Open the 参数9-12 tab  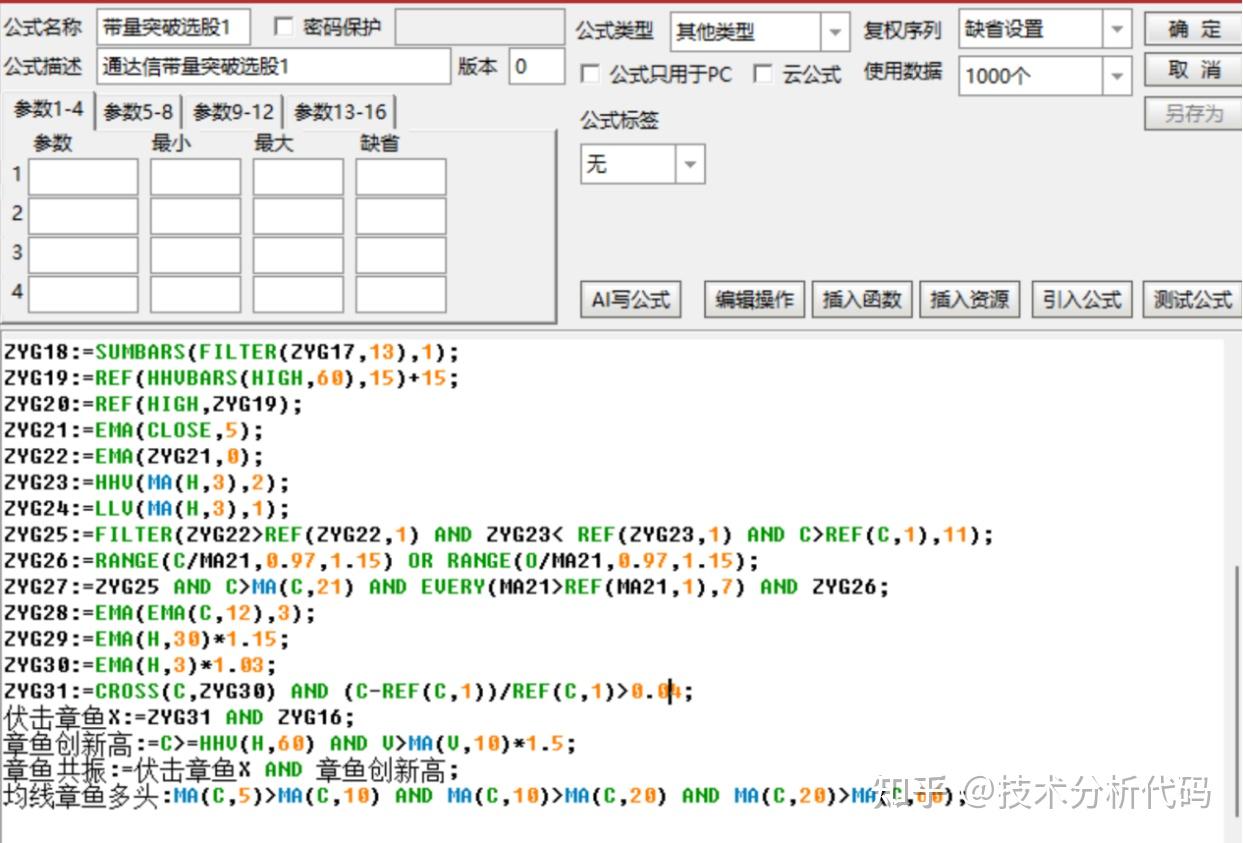[233, 112]
